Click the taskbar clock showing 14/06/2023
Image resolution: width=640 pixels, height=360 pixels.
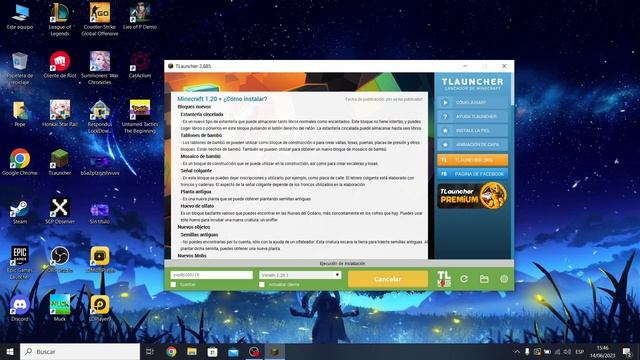click(x=602, y=351)
